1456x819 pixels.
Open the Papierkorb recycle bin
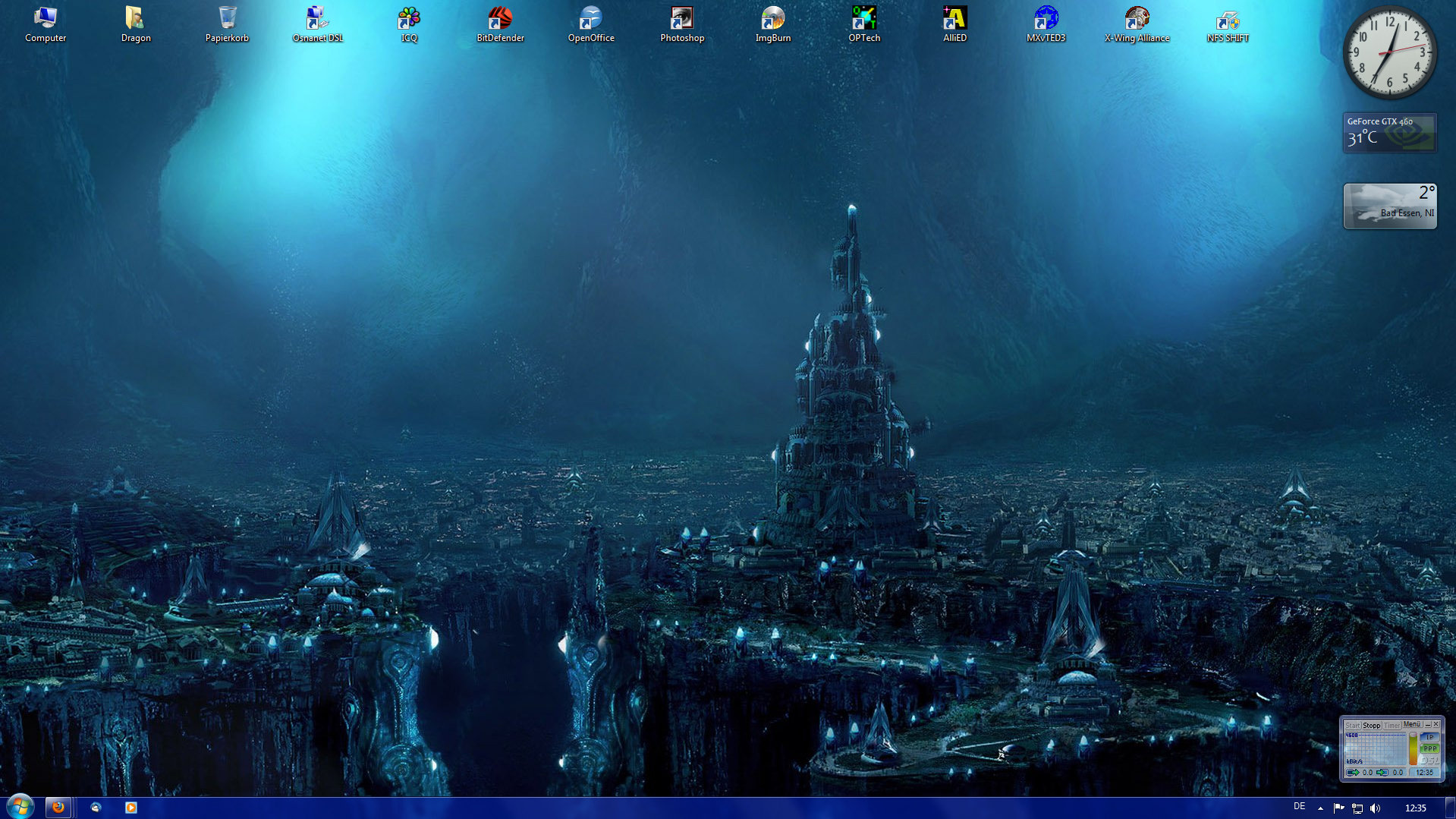227,24
